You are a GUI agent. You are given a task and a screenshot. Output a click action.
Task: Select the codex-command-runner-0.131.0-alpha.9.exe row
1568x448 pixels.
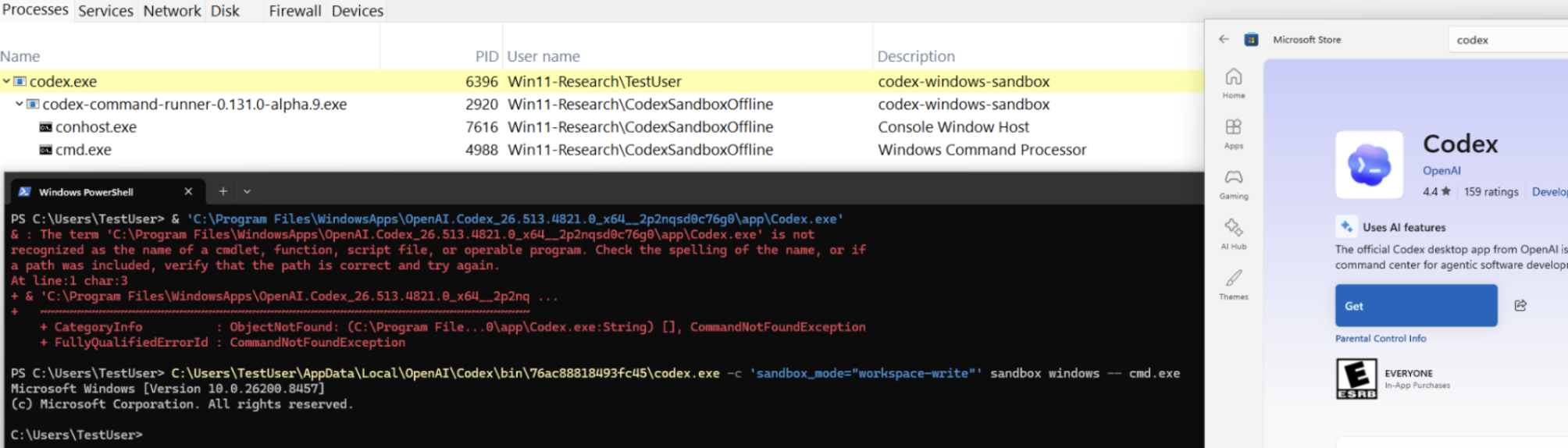point(601,104)
